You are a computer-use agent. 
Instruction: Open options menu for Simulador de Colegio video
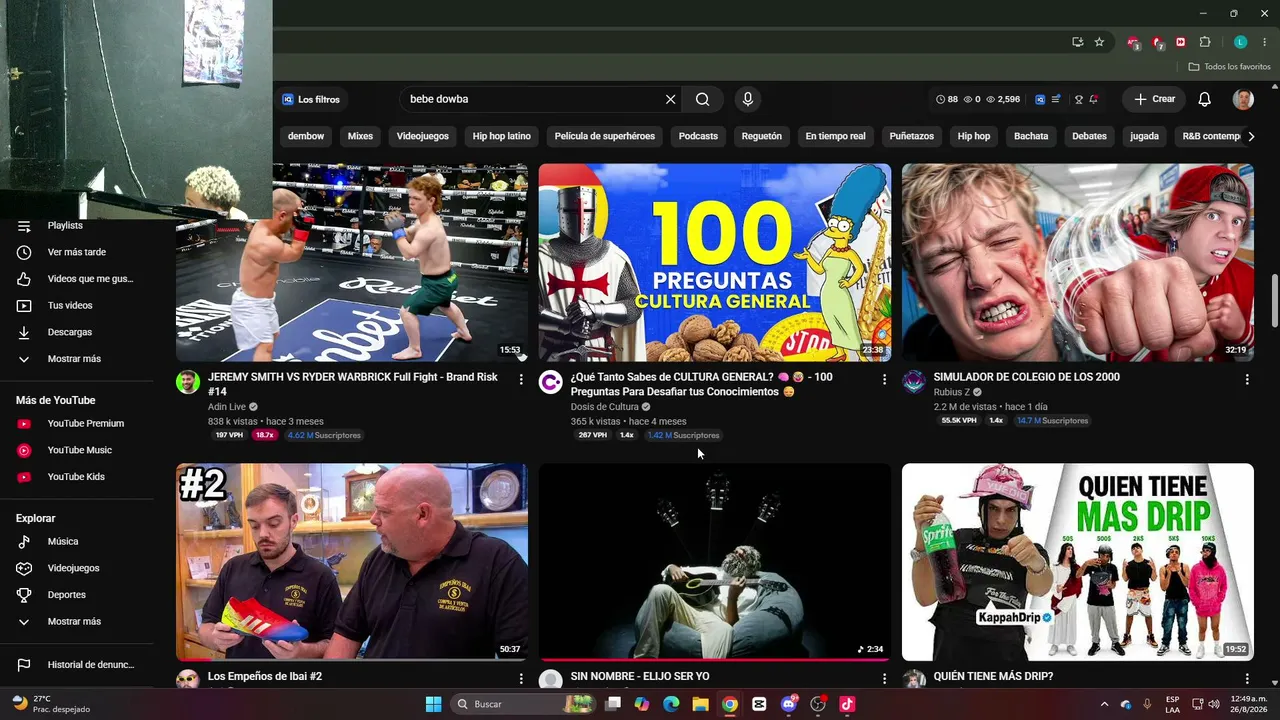(1247, 379)
